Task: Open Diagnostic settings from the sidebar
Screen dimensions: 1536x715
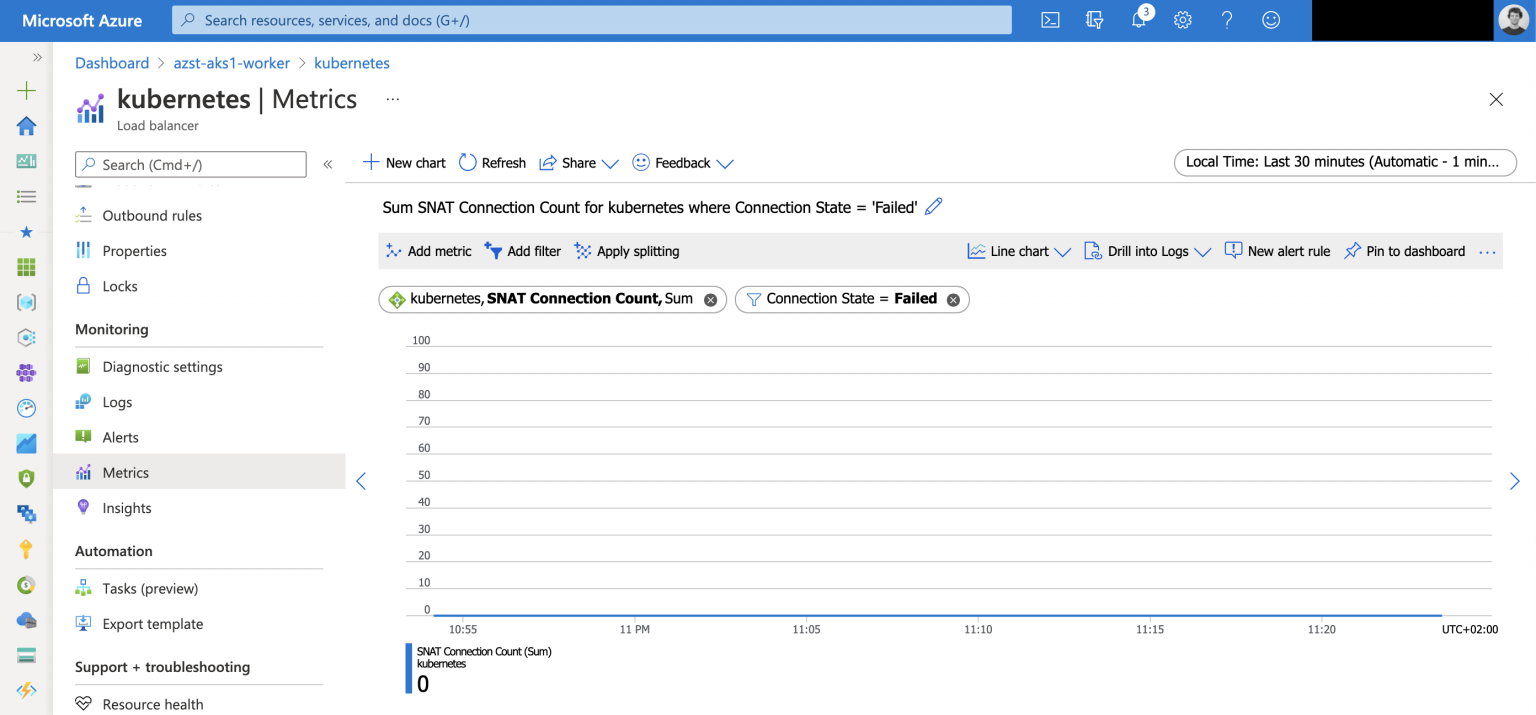Action: click(161, 366)
